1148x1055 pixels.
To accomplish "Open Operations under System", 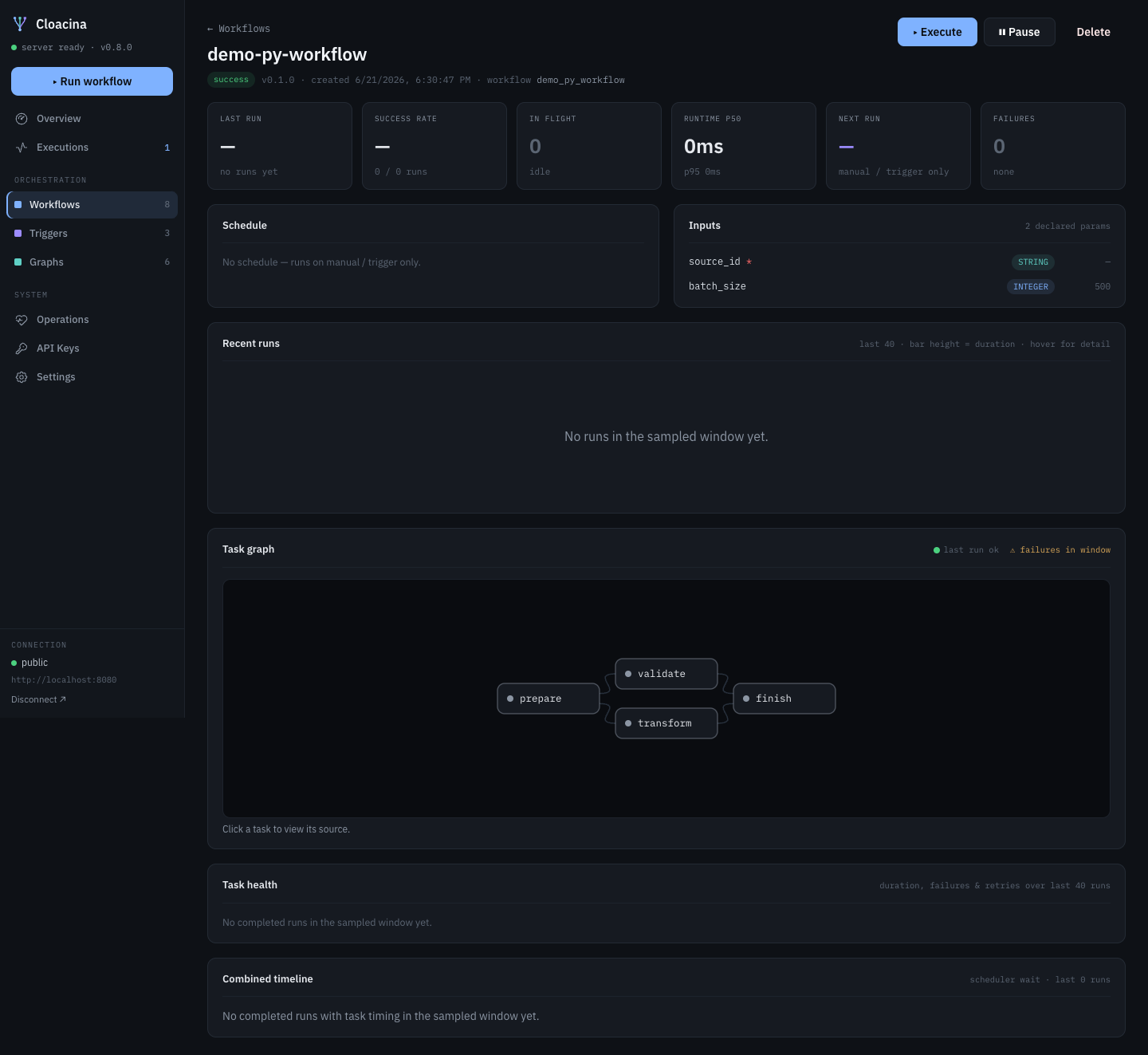I will pos(92,320).
